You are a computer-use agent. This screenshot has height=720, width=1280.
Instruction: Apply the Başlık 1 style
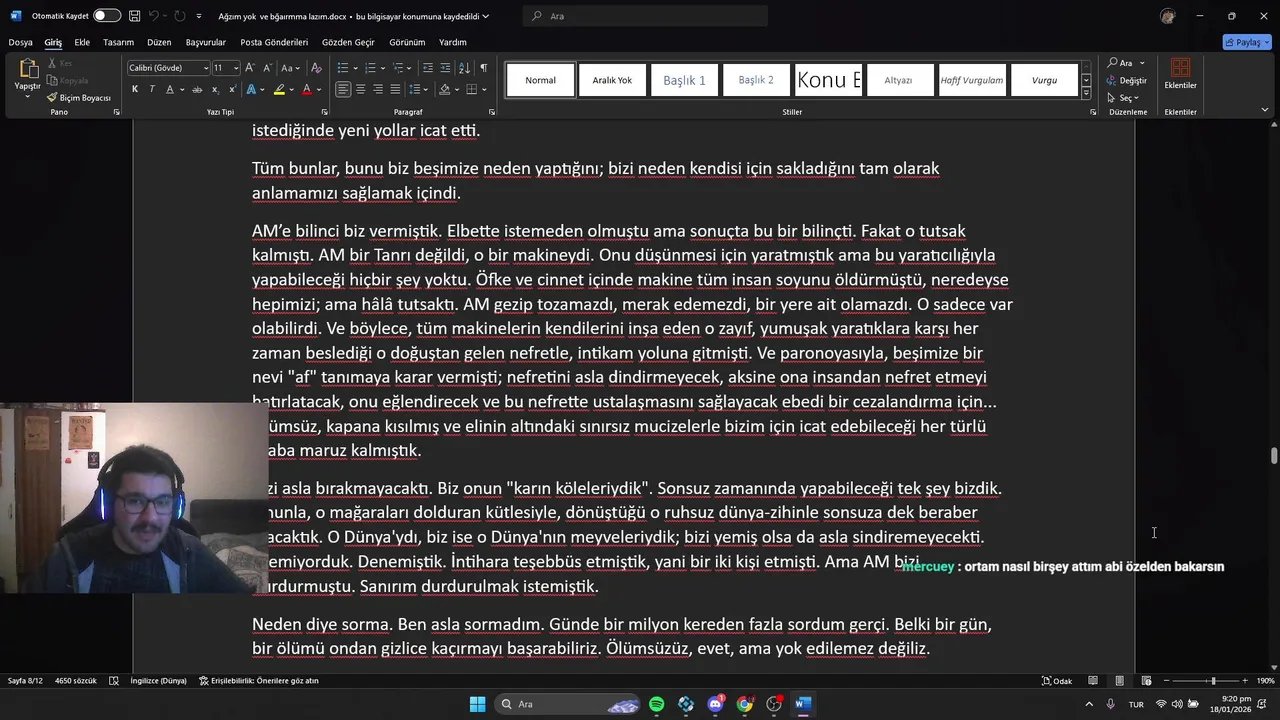click(684, 80)
